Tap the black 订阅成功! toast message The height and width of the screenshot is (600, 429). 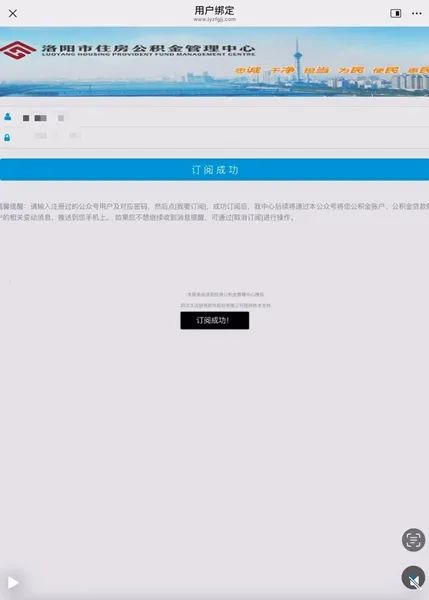point(215,320)
